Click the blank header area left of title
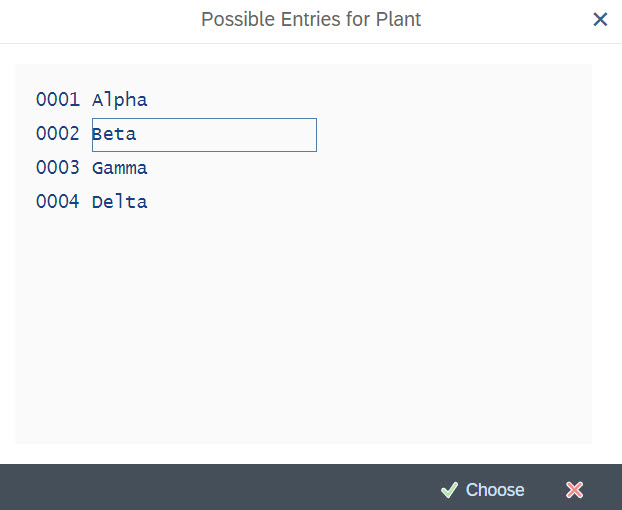 click(x=90, y=20)
